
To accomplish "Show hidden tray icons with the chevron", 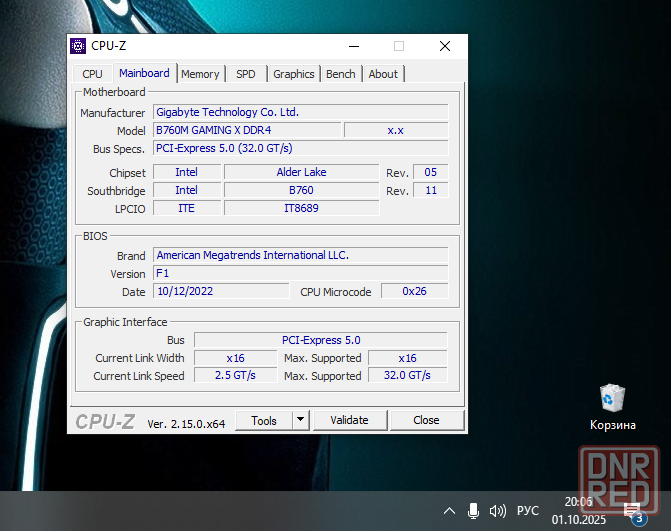I will coord(450,511).
